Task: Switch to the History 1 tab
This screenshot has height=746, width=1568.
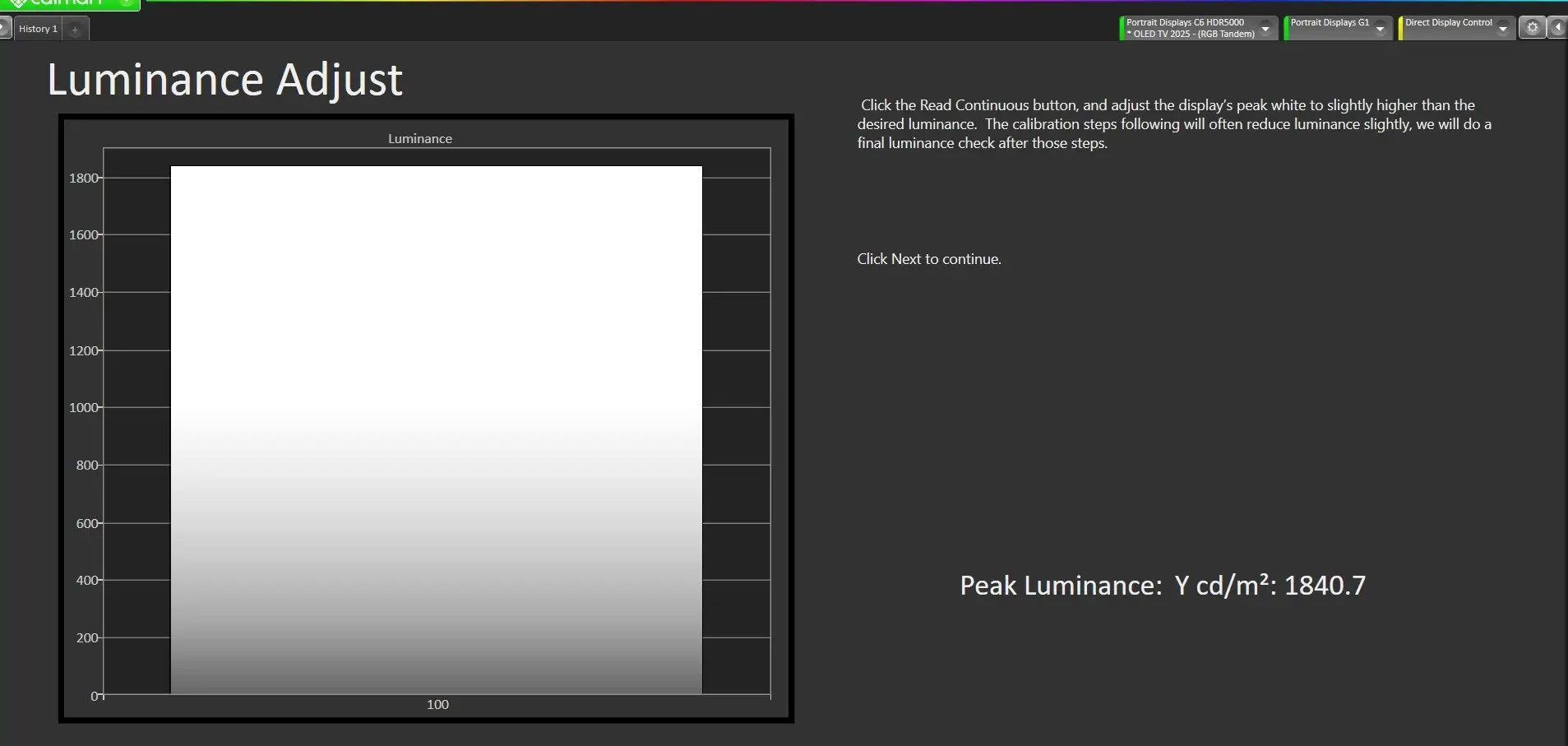Action: (x=38, y=29)
